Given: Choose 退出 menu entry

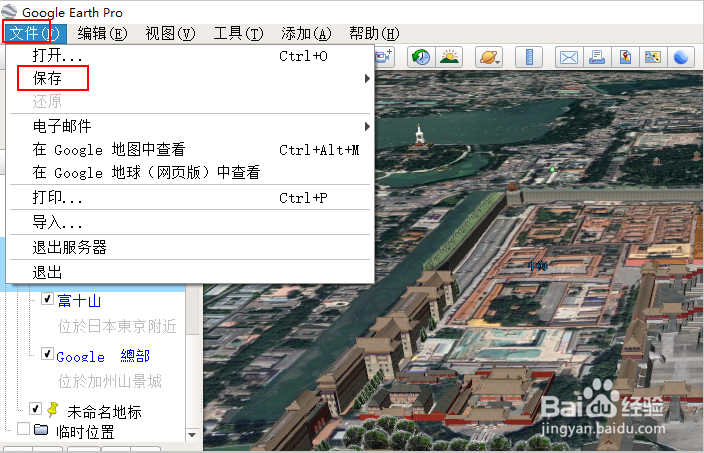Looking at the screenshot, I should pyautogui.click(x=190, y=273).
